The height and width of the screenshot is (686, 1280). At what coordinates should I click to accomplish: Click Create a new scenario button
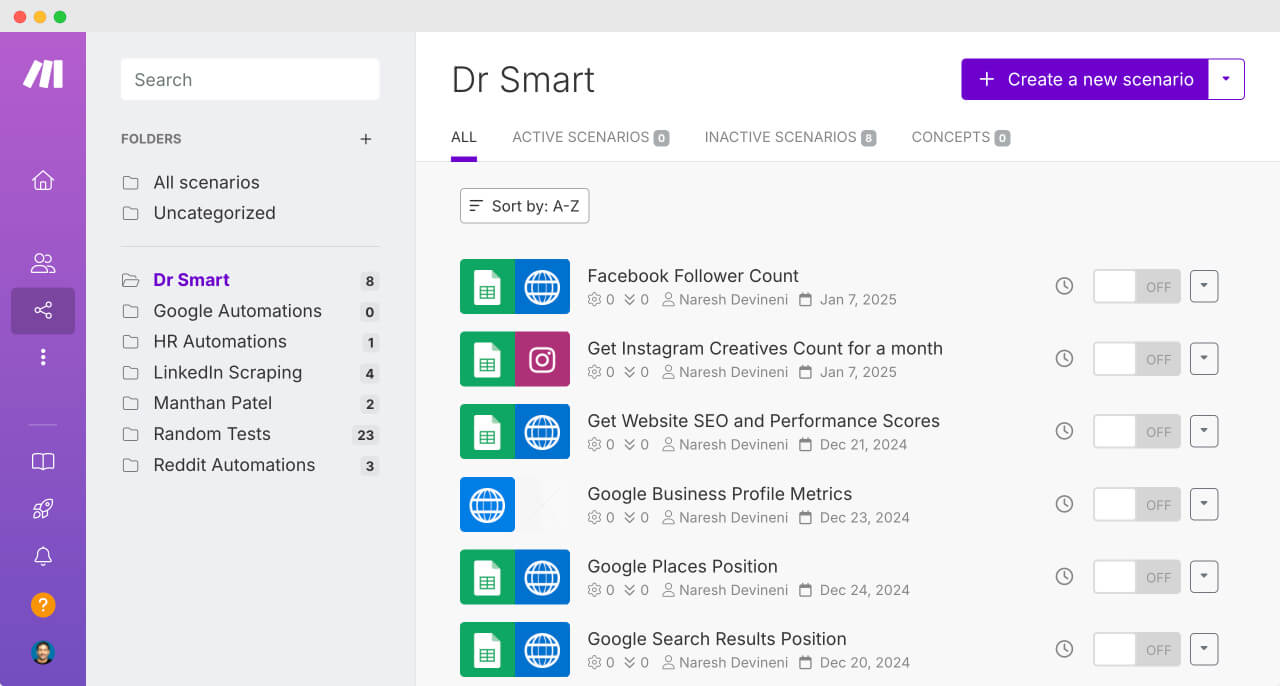coord(1085,79)
